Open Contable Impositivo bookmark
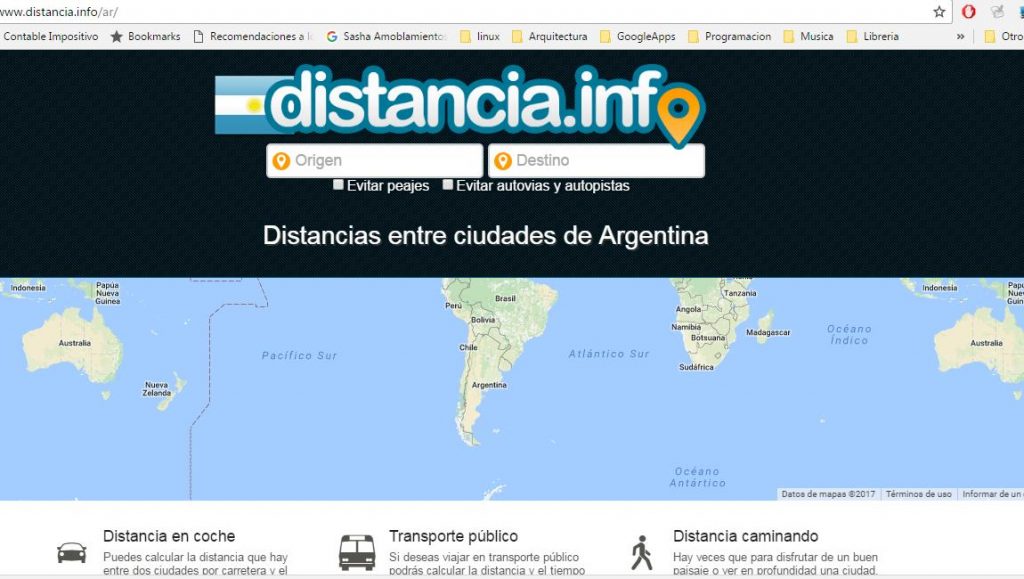This screenshot has width=1024, height=579. [50, 37]
